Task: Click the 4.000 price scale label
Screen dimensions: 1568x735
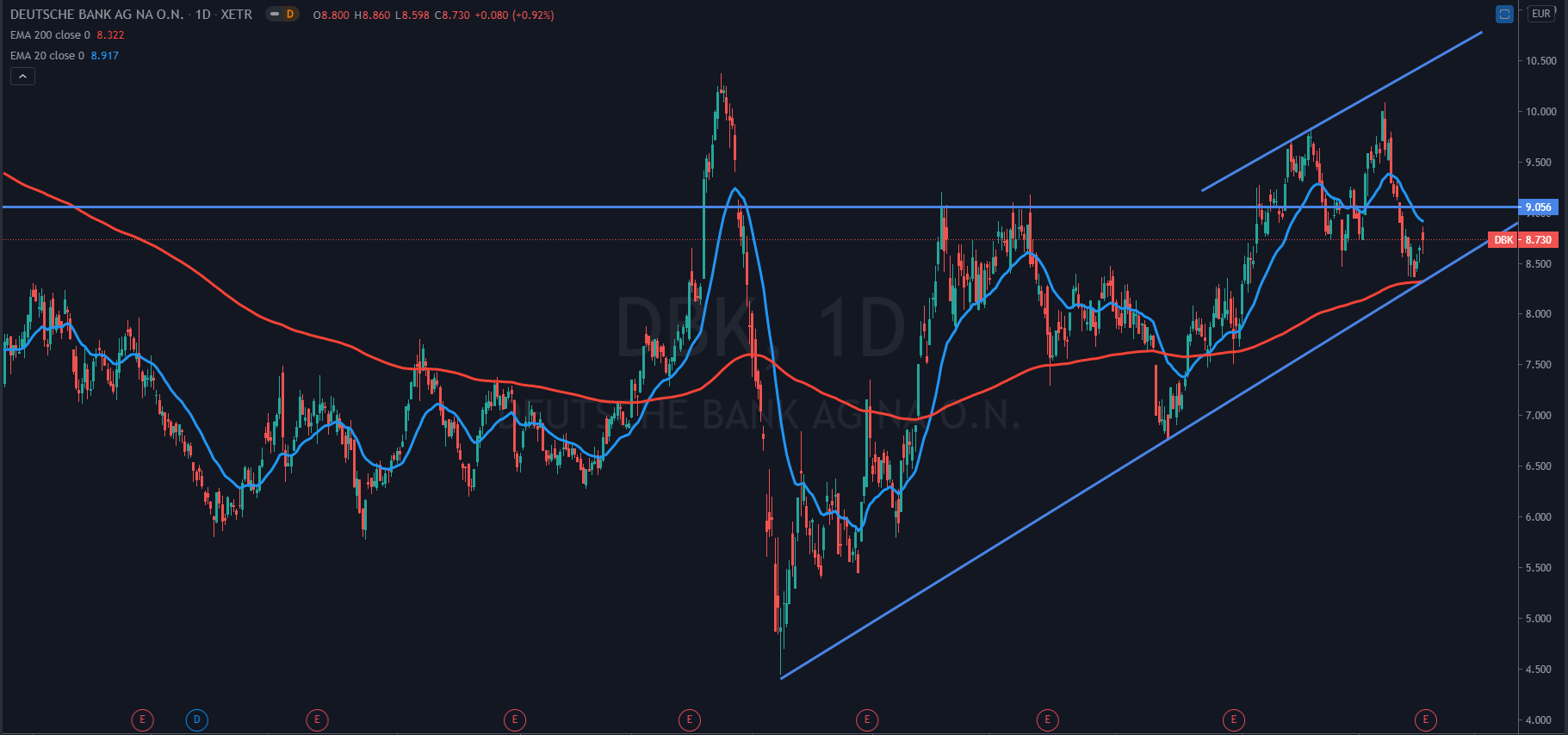Action: 1540,720
